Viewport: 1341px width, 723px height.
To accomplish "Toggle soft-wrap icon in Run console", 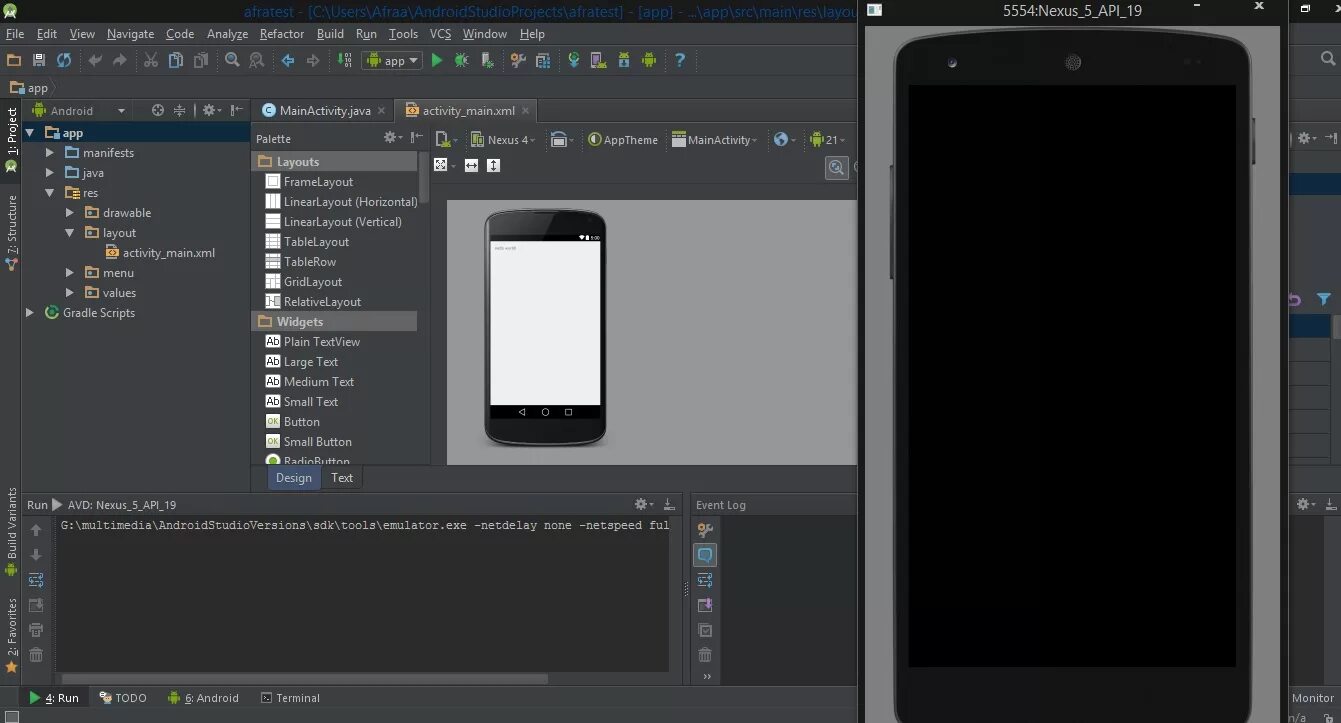I will (x=36, y=580).
